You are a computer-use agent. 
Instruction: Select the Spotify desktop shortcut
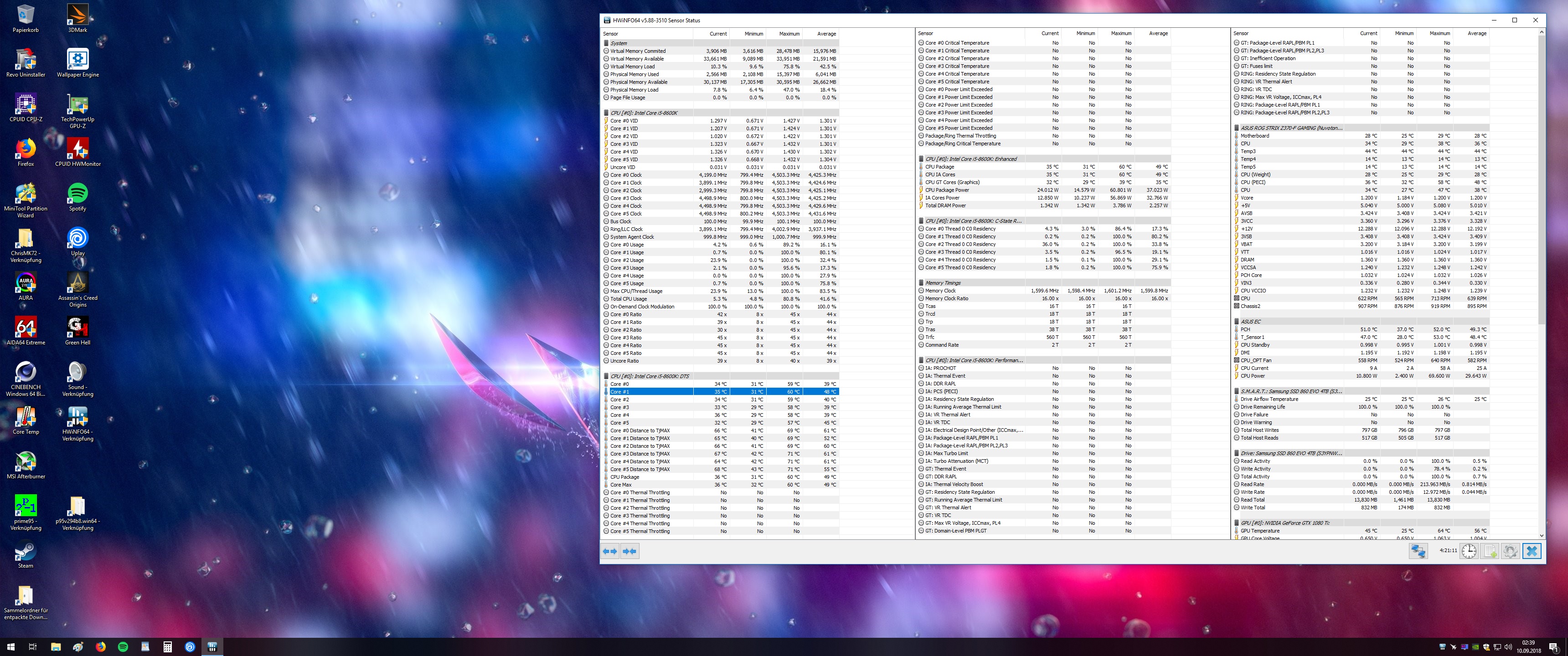77,197
